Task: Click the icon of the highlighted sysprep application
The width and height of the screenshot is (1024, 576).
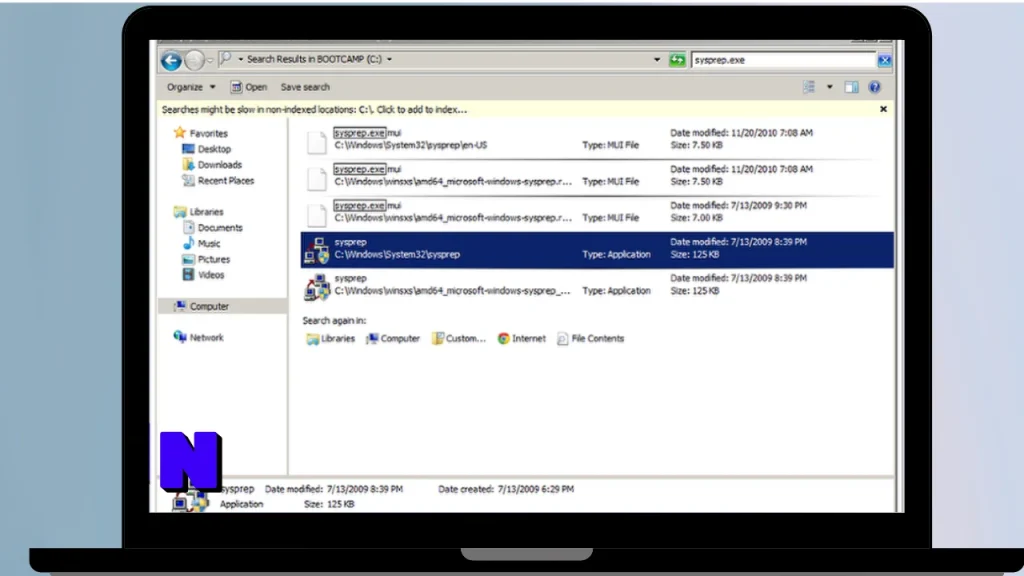Action: click(317, 250)
